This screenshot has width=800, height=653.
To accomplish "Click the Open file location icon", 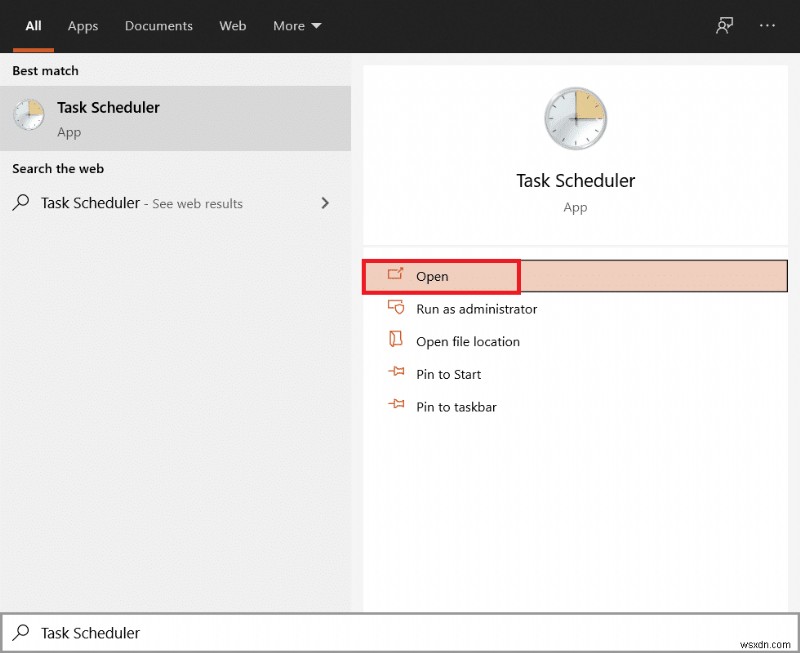I will pyautogui.click(x=395, y=340).
